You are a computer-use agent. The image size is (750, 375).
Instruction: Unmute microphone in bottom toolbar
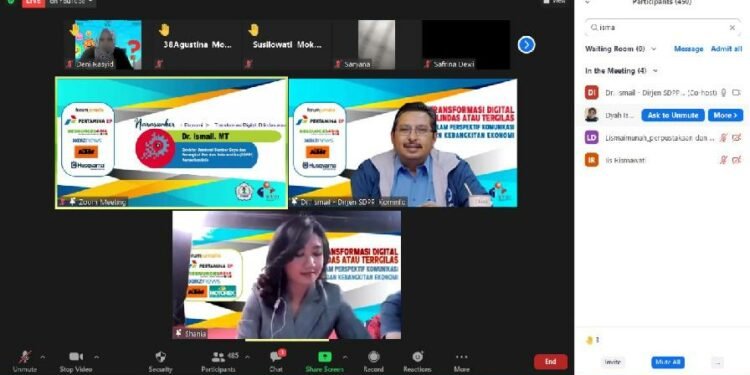[25, 362]
